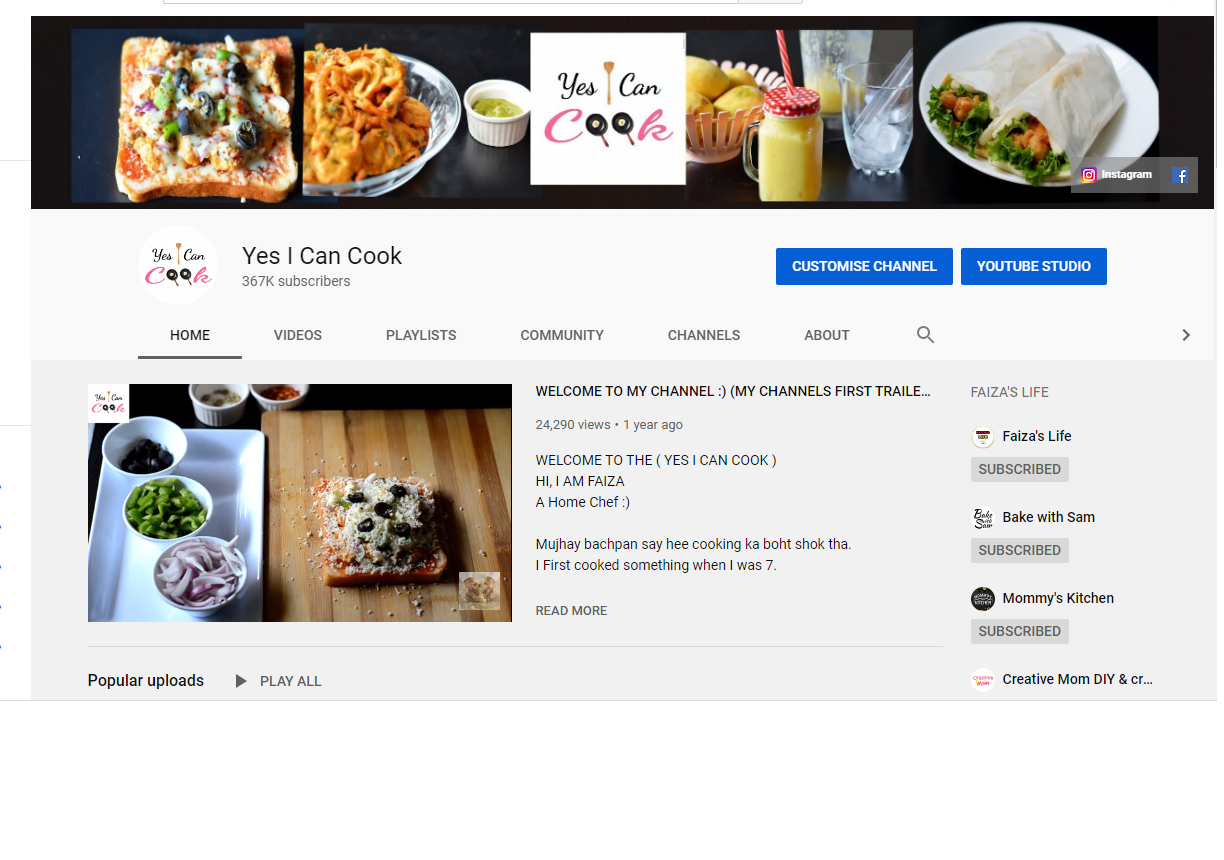Click the 'HI, I AM FAIZA' line
Screen dimensions: 1224x860
[580, 481]
